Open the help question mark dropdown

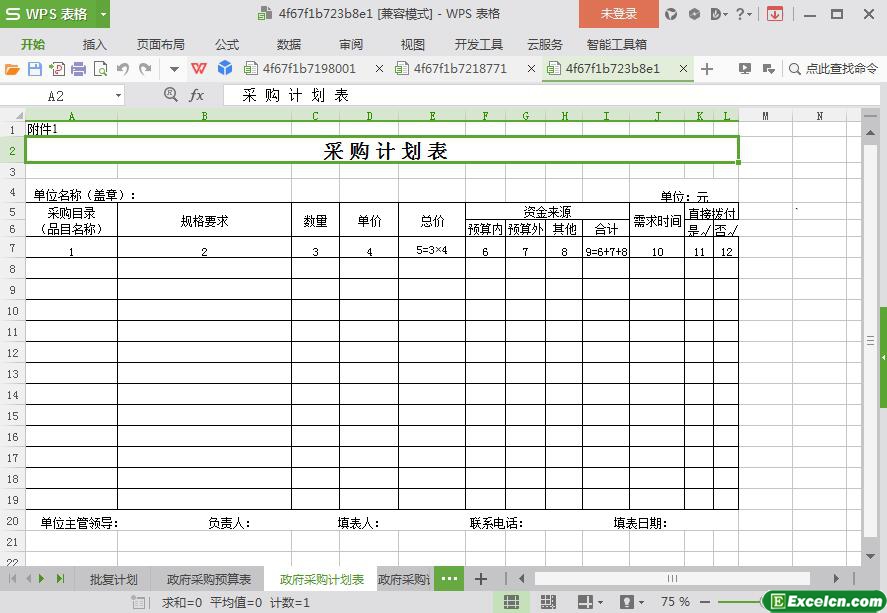(x=744, y=14)
